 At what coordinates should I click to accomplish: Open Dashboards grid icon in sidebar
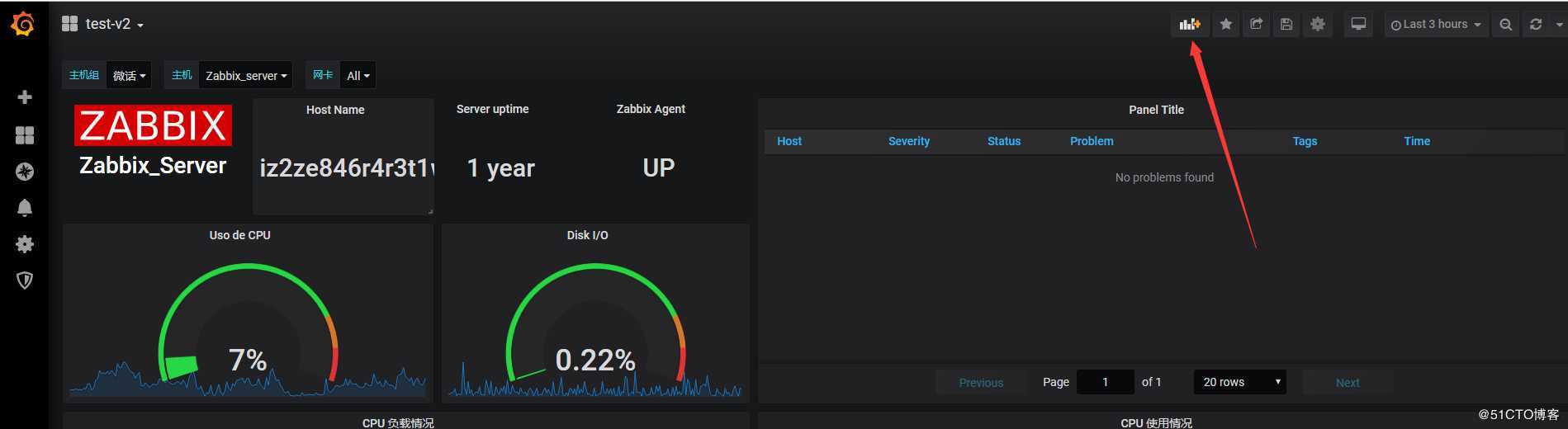tap(25, 134)
